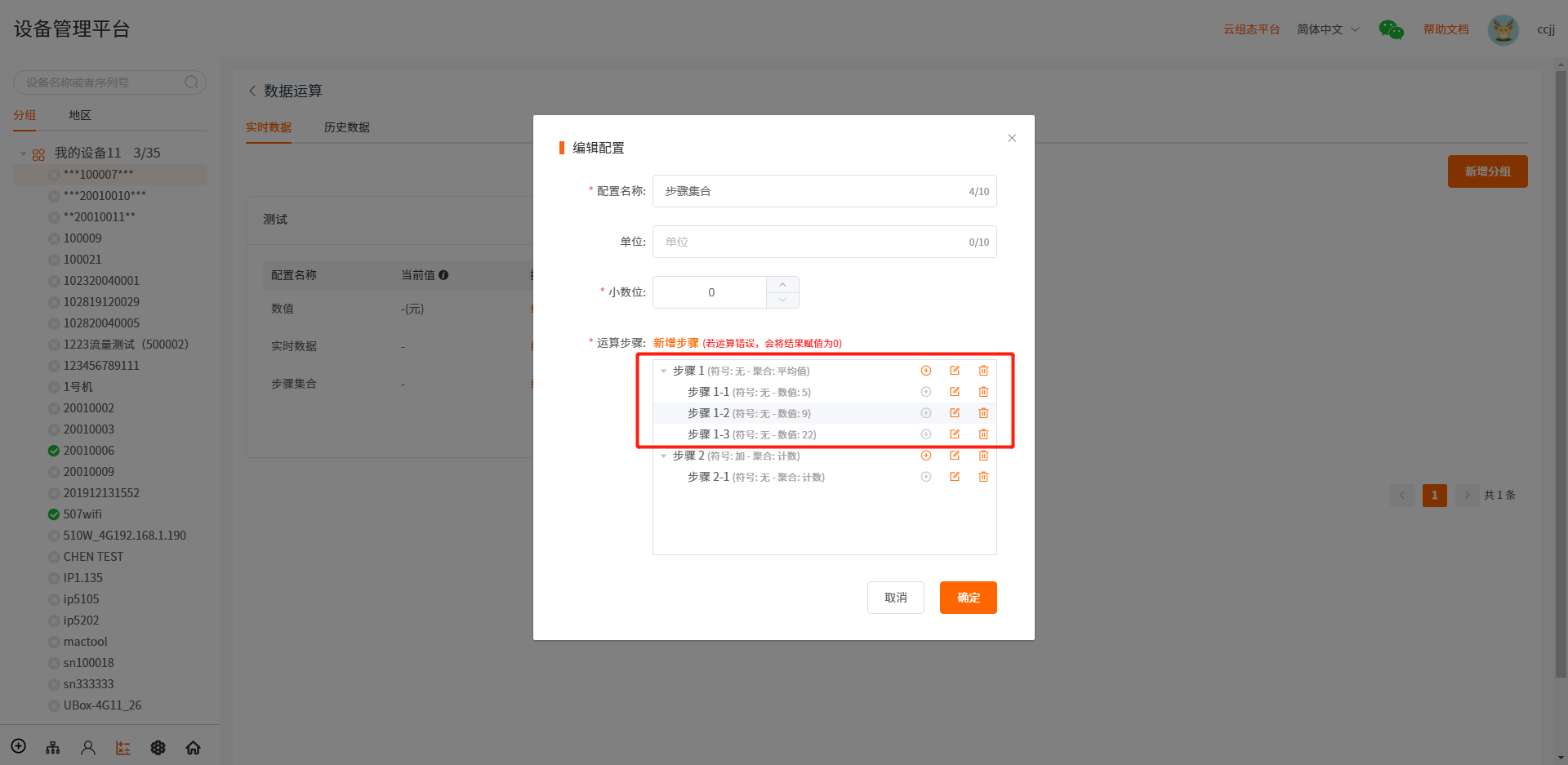
Task: Click edit icon for 步骤 1-2
Action: point(955,413)
